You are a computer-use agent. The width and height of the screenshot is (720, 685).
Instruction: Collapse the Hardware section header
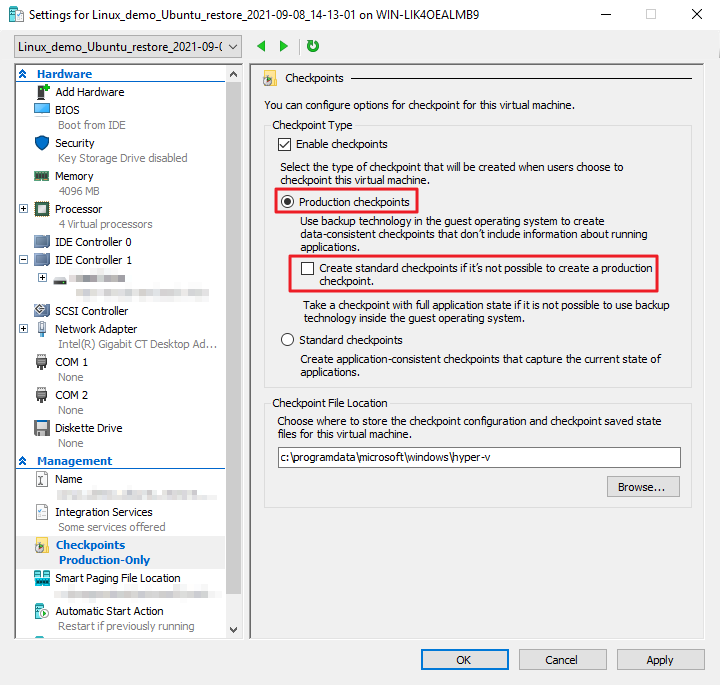(23, 74)
